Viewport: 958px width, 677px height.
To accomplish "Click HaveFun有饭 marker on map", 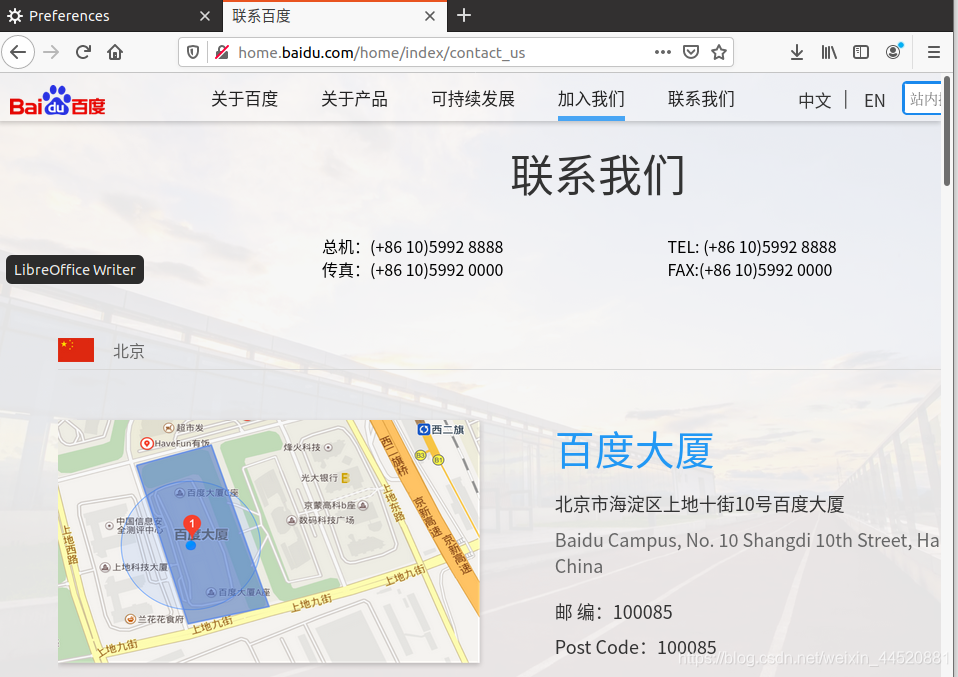I will click(x=175, y=443).
